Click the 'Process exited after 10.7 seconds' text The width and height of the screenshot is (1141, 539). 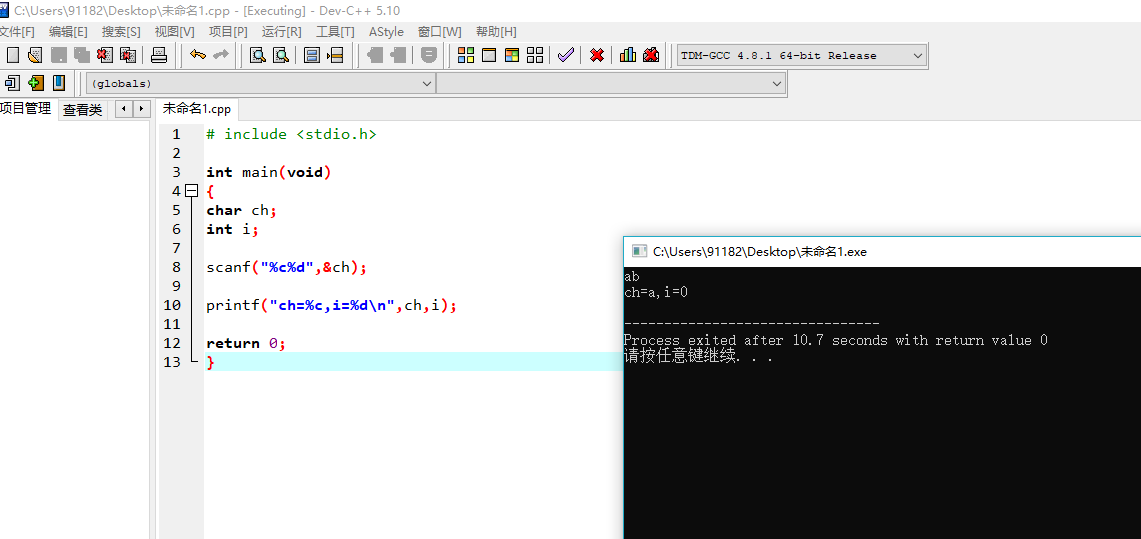pyautogui.click(x=755, y=340)
